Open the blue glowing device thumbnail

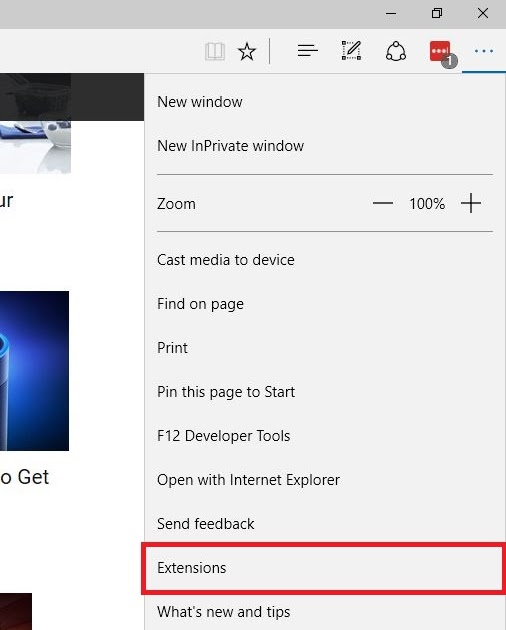tap(34, 371)
